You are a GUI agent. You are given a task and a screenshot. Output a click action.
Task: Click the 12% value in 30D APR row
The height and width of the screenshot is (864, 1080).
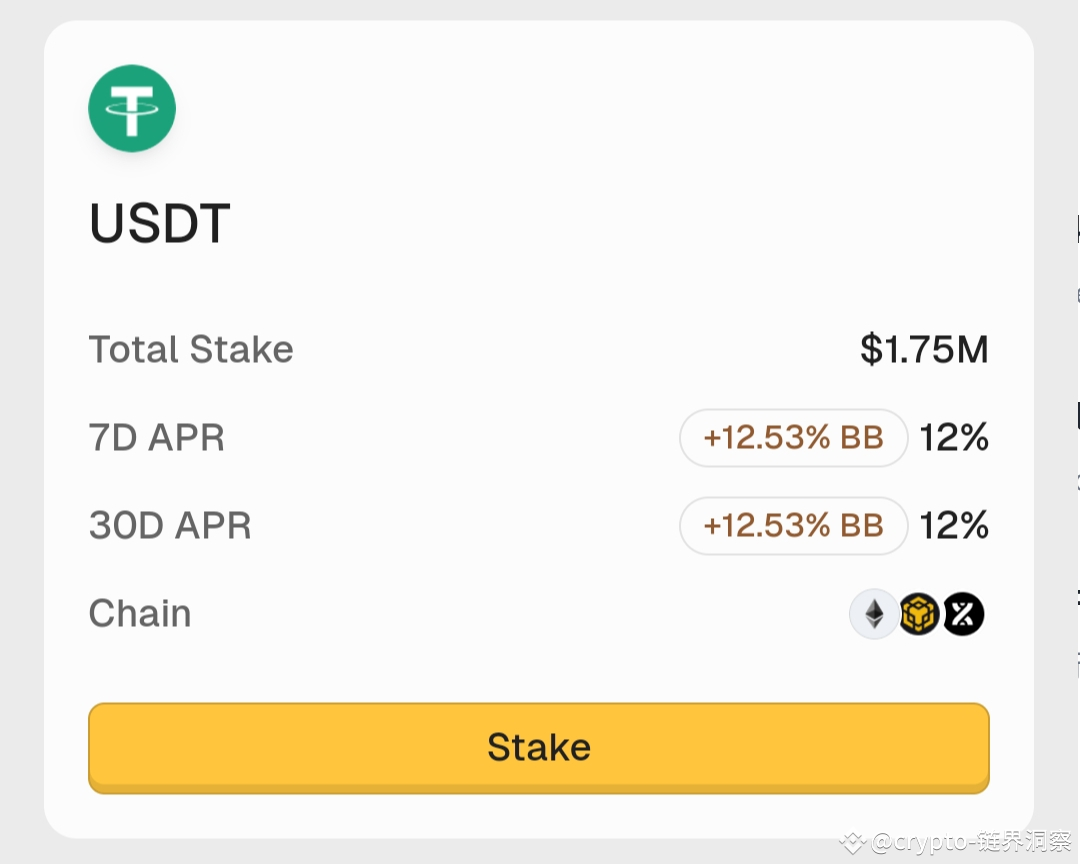click(x=954, y=526)
